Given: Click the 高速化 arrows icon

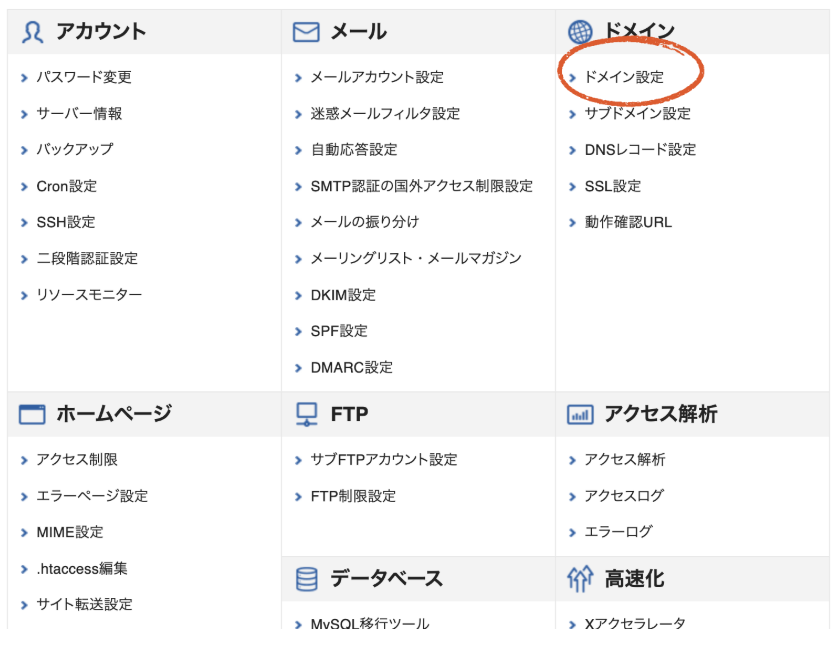Looking at the screenshot, I should point(580,579).
